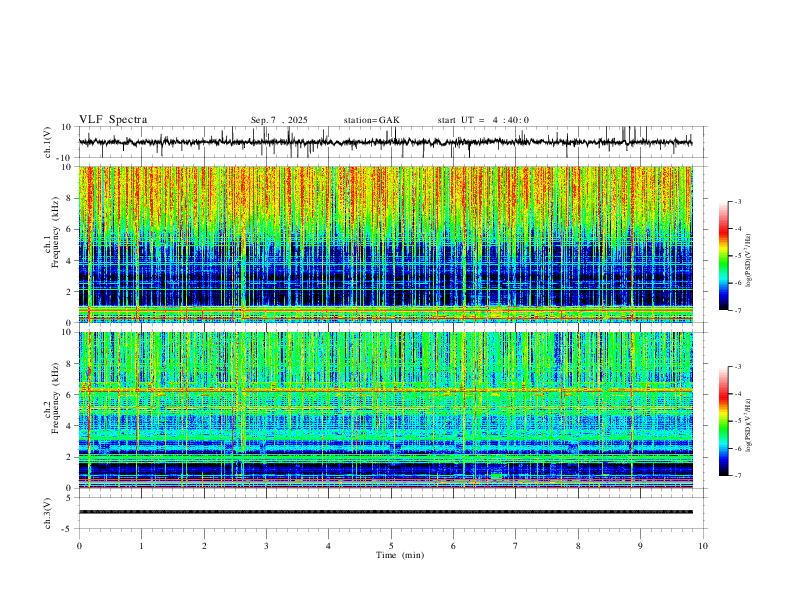Click the "Time (min)" axis label
The width and height of the screenshot is (792, 612).
coord(400,555)
